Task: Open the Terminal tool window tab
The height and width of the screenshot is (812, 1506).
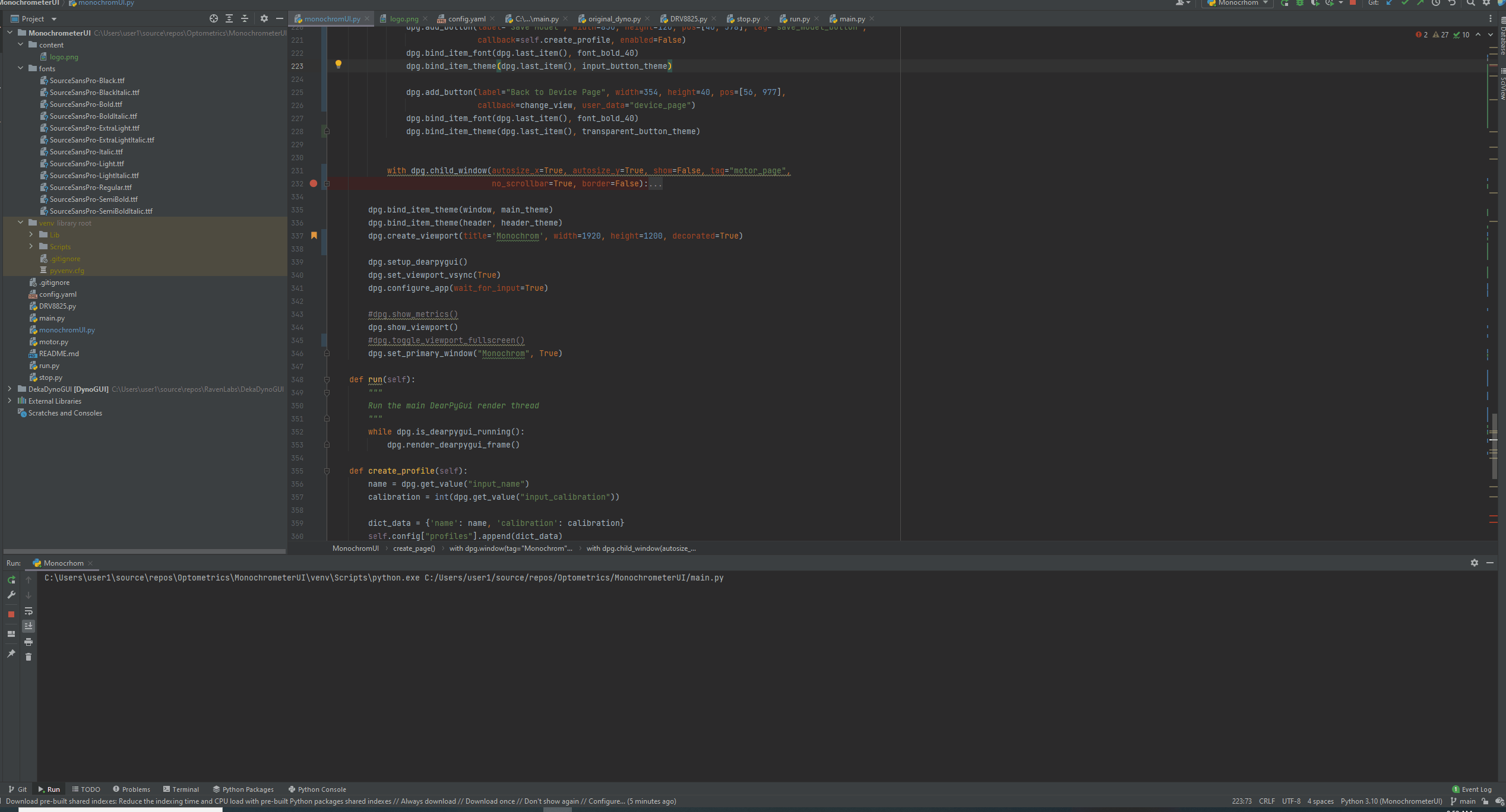Action: pos(181,789)
